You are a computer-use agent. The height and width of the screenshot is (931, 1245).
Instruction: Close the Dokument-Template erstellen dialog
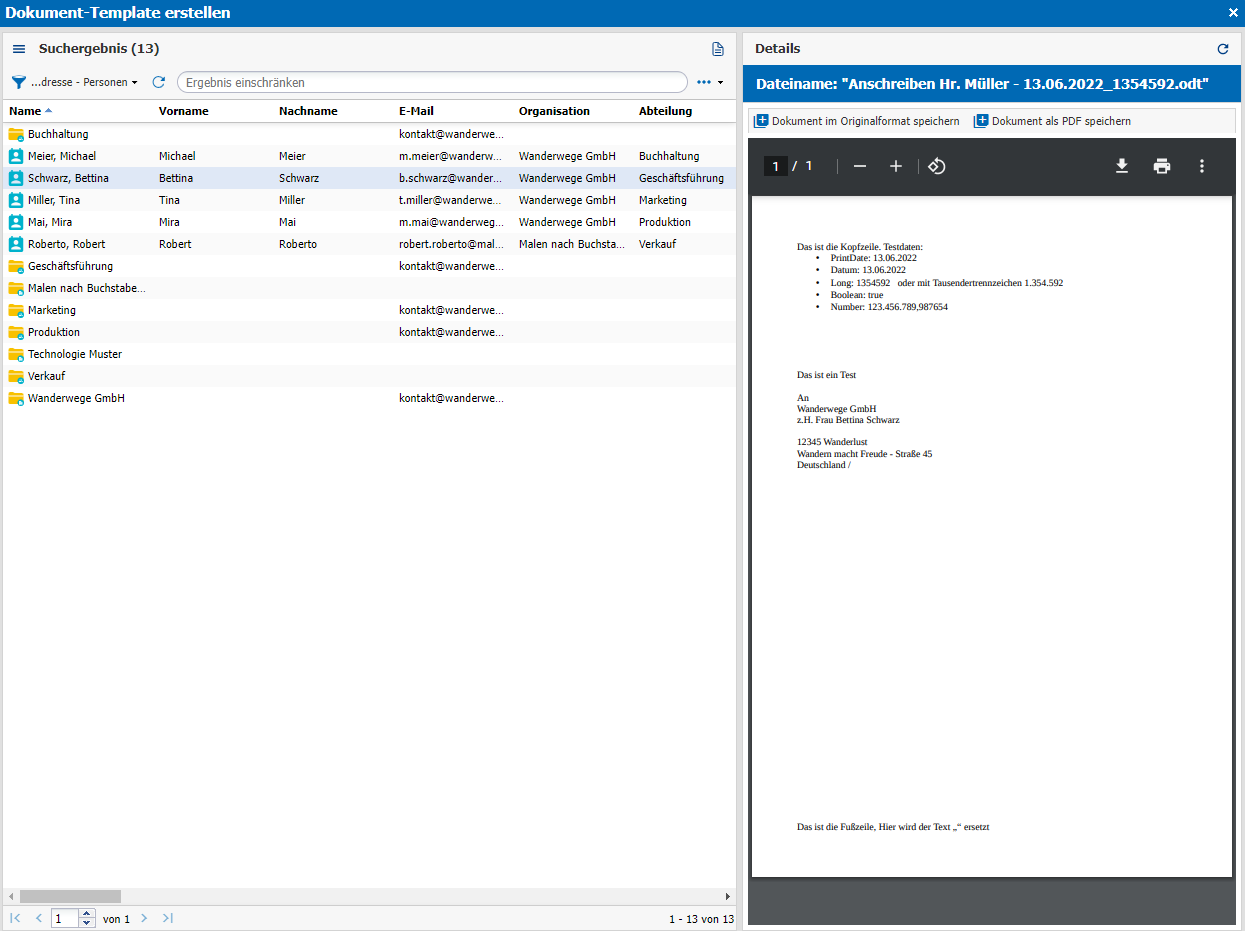pyautogui.click(x=1233, y=13)
